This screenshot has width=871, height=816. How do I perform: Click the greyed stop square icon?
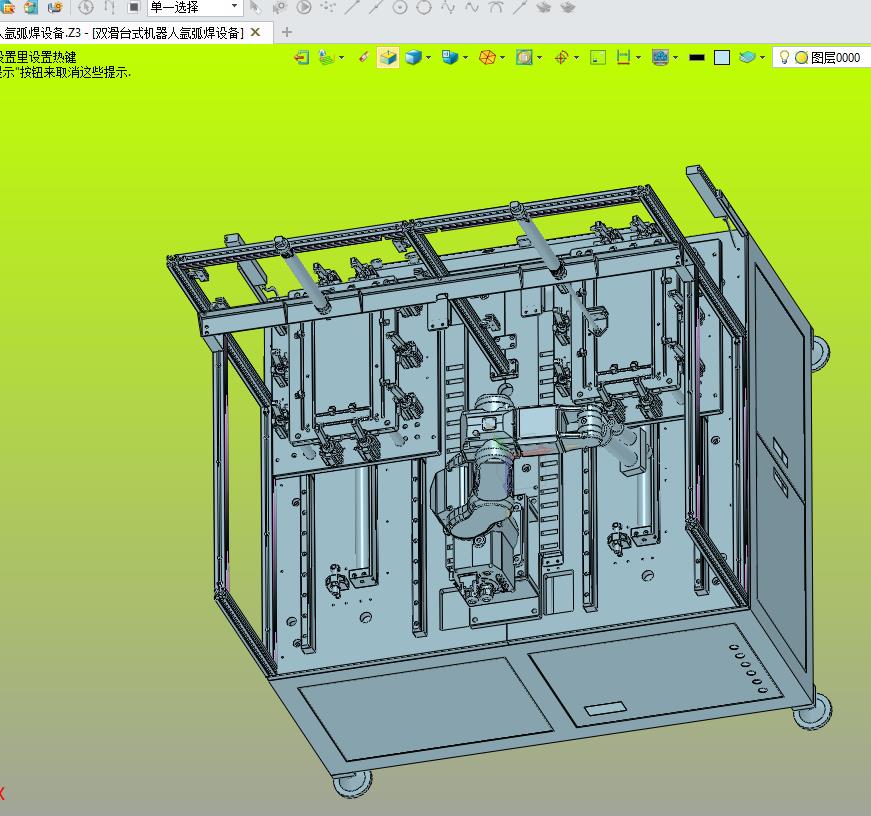[x=134, y=7]
